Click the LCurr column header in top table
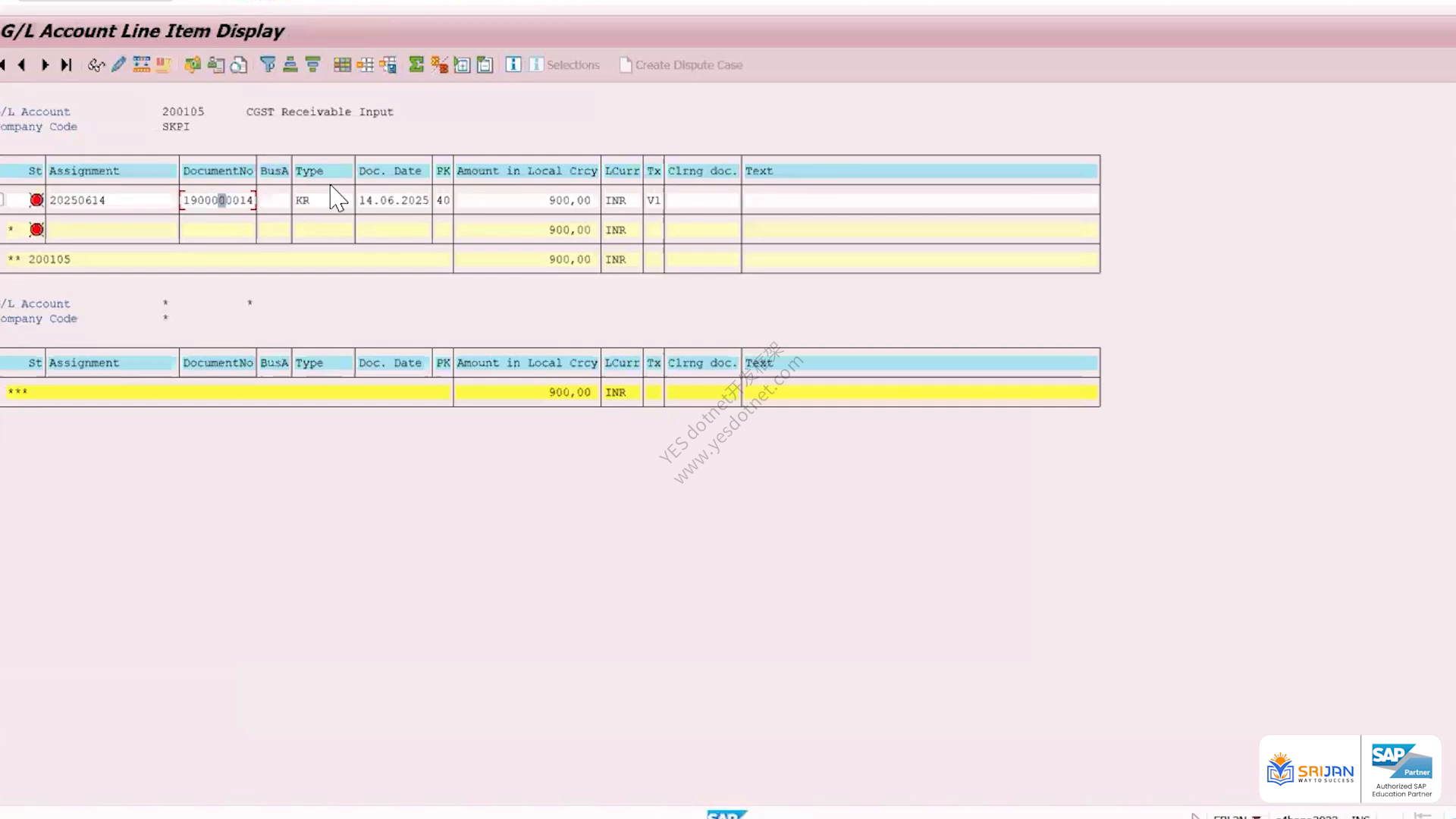1456x819 pixels. pos(622,171)
